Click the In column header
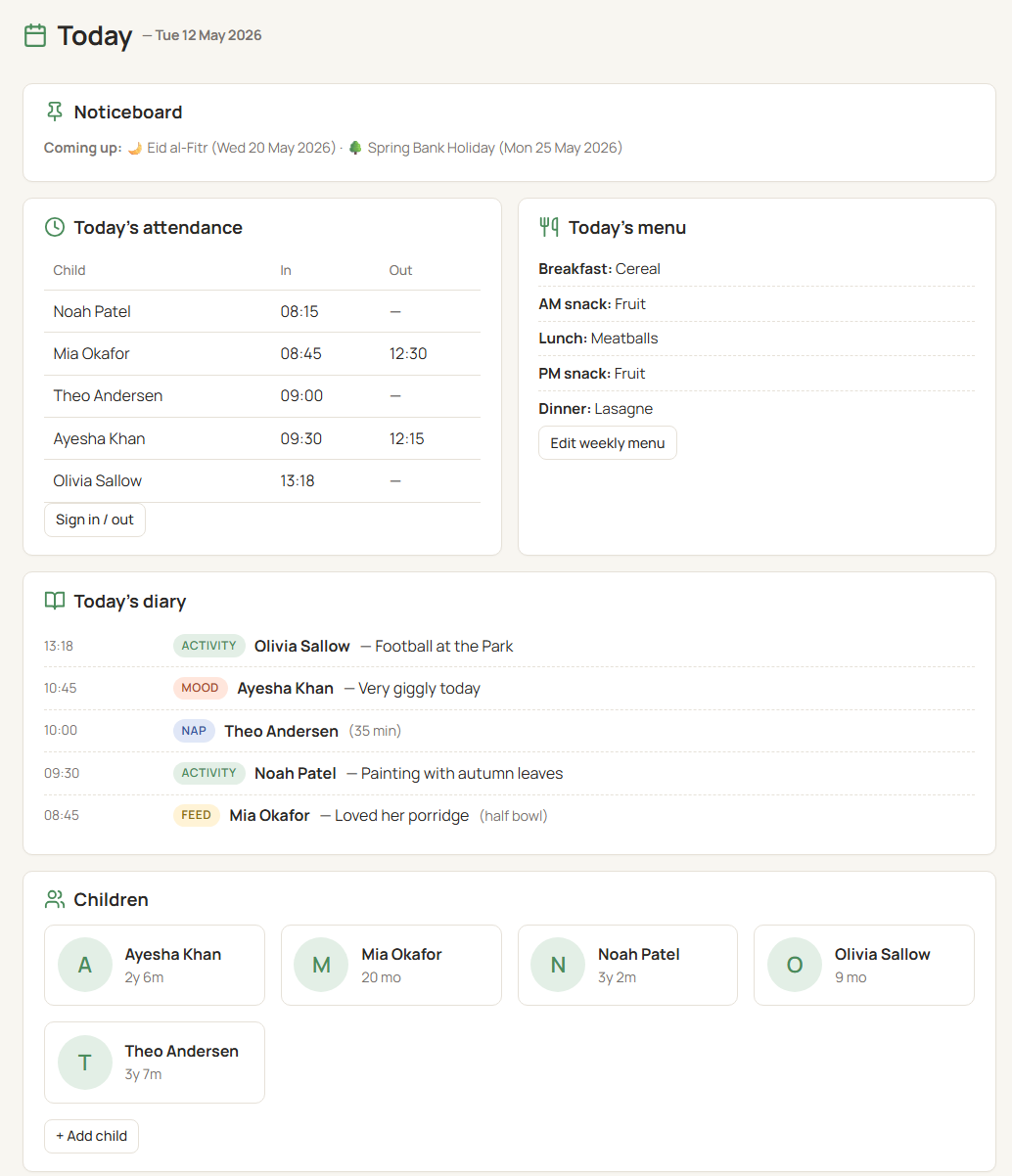The height and width of the screenshot is (1176, 1012). point(286,270)
